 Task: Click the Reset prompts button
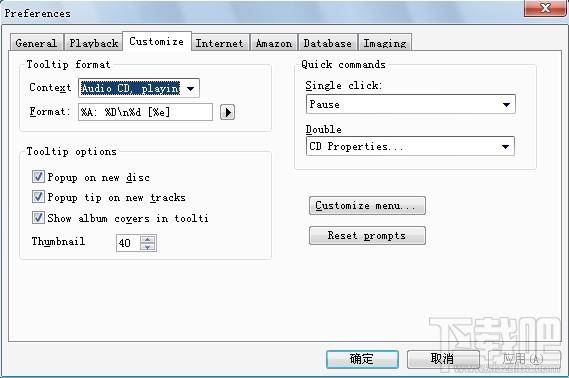(x=367, y=235)
